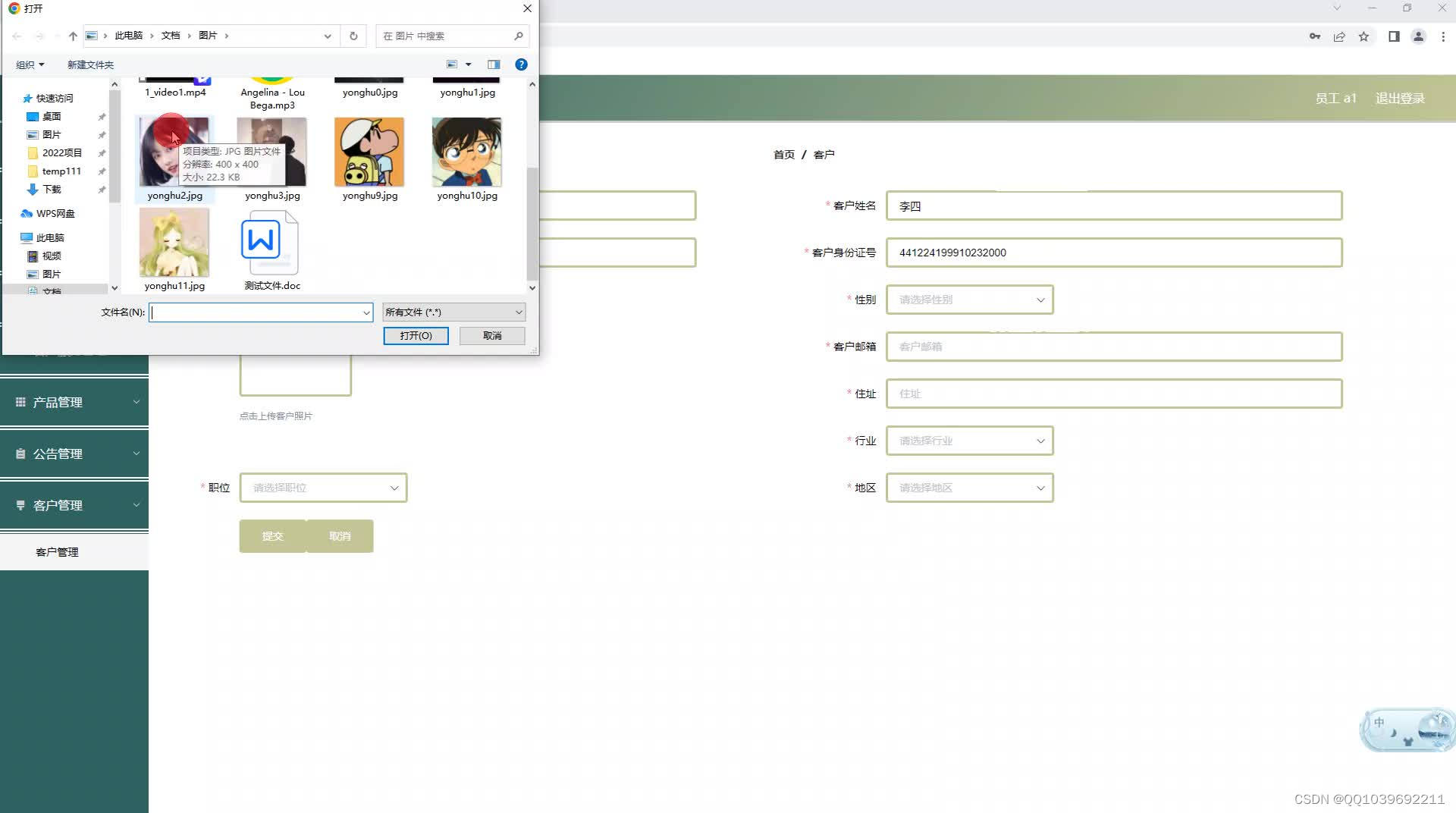Select 1_video1.mp4 file name
The width and height of the screenshot is (1456, 813).
tap(175, 93)
